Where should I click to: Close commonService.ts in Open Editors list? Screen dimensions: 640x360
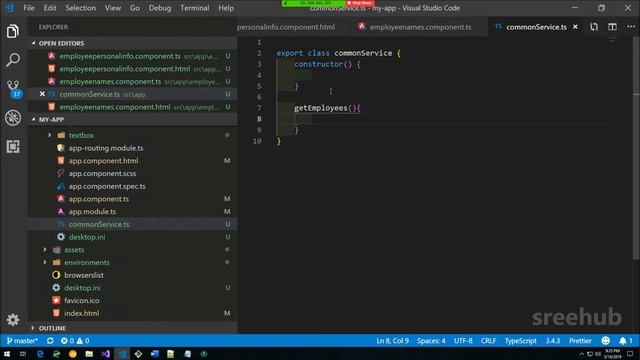(42, 94)
